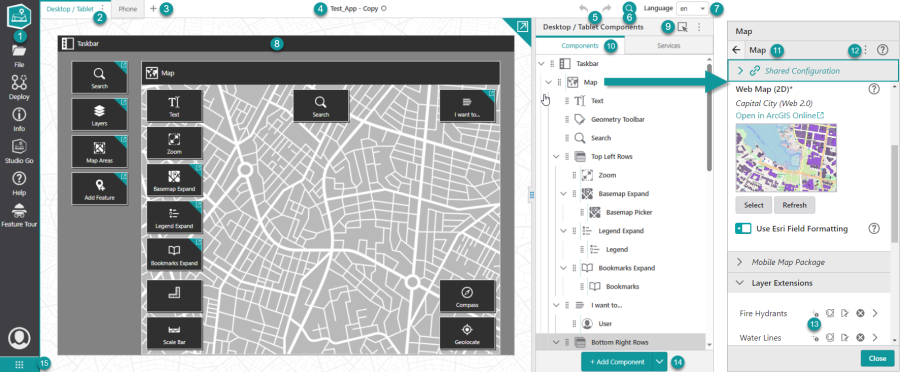This screenshot has height=372, width=900.
Task: Open the Add Component dropdown arrow
Action: [x=660, y=362]
